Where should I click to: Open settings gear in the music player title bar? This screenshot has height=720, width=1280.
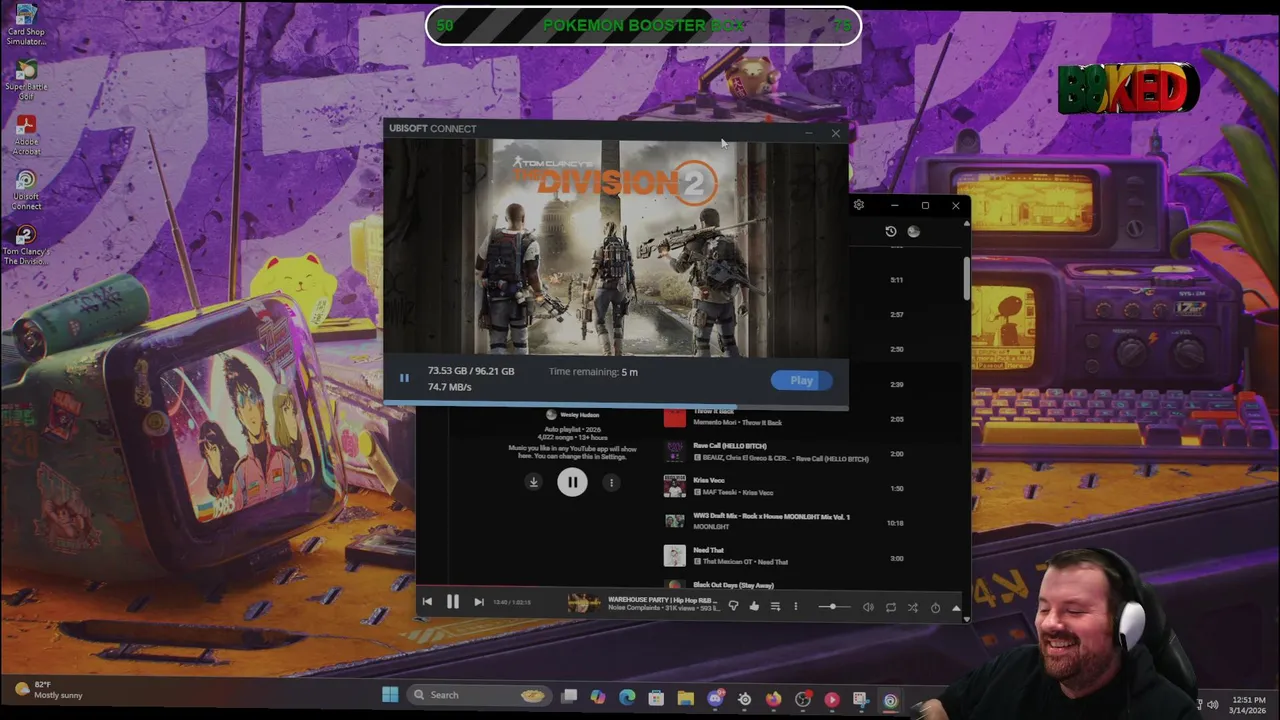coord(858,205)
